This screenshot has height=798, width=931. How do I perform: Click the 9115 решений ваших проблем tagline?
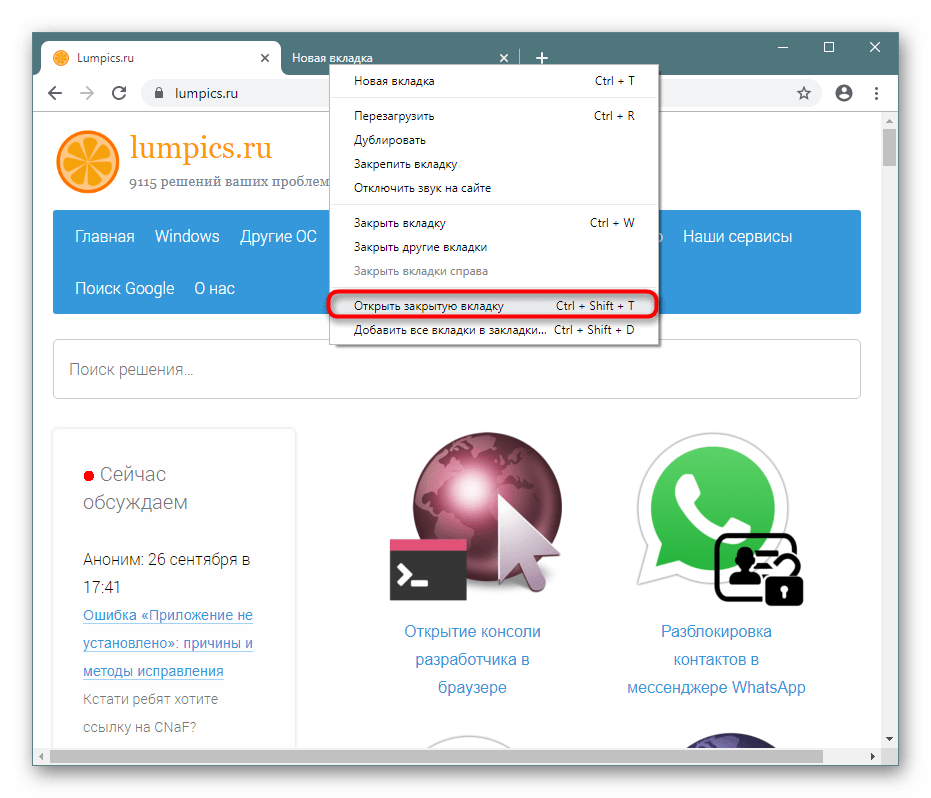click(x=229, y=182)
